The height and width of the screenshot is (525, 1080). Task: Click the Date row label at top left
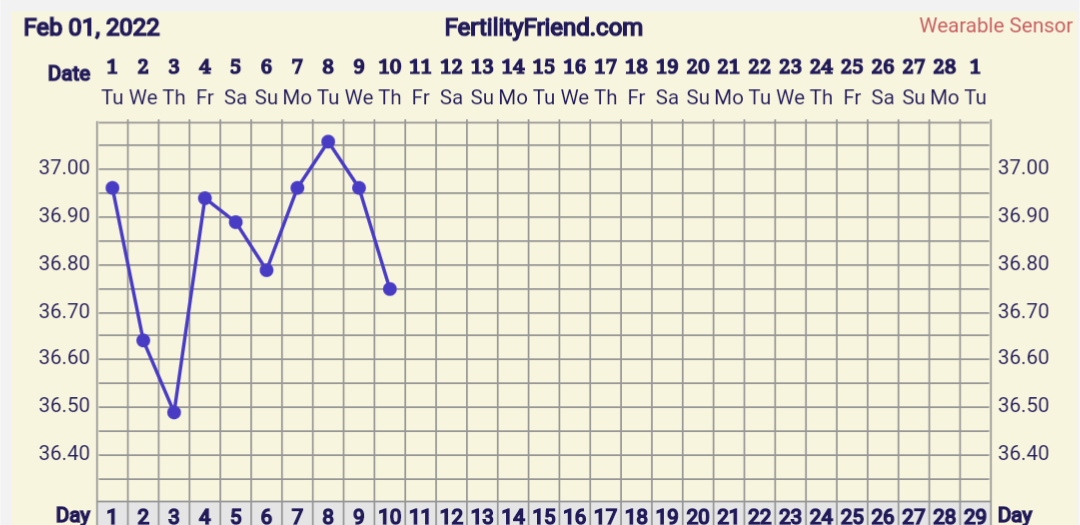(x=69, y=73)
